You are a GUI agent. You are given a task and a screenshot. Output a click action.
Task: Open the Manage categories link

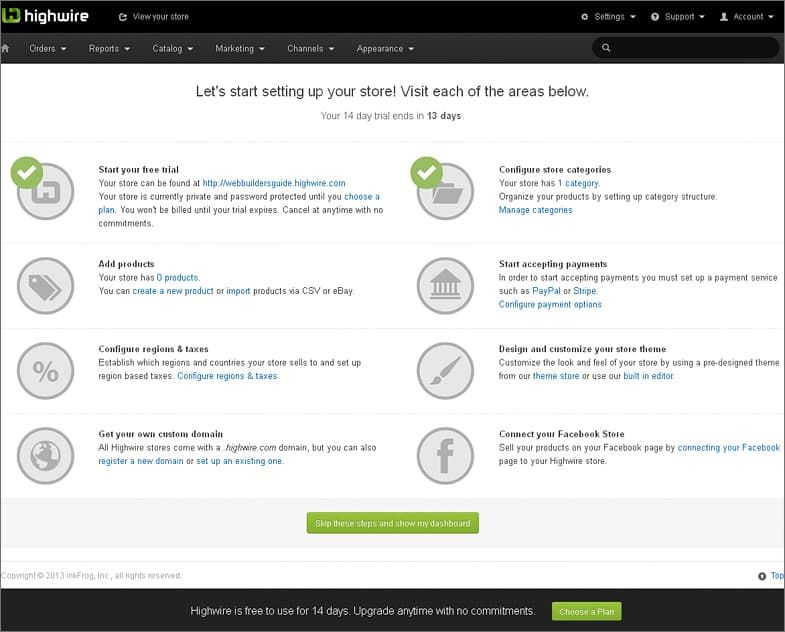click(x=535, y=210)
